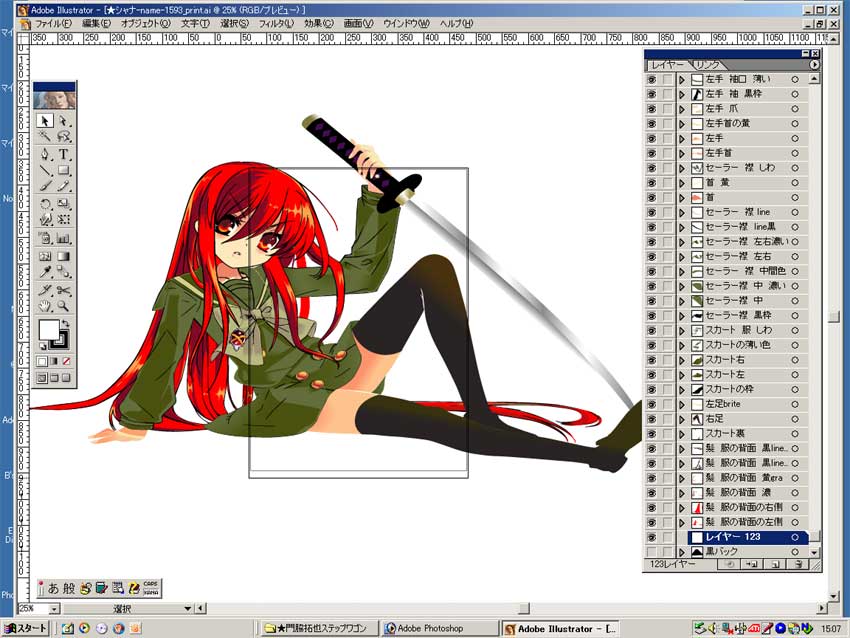Screen dimensions: 850x638
Task: Select the Zoom magnifier tool
Action: 63,306
